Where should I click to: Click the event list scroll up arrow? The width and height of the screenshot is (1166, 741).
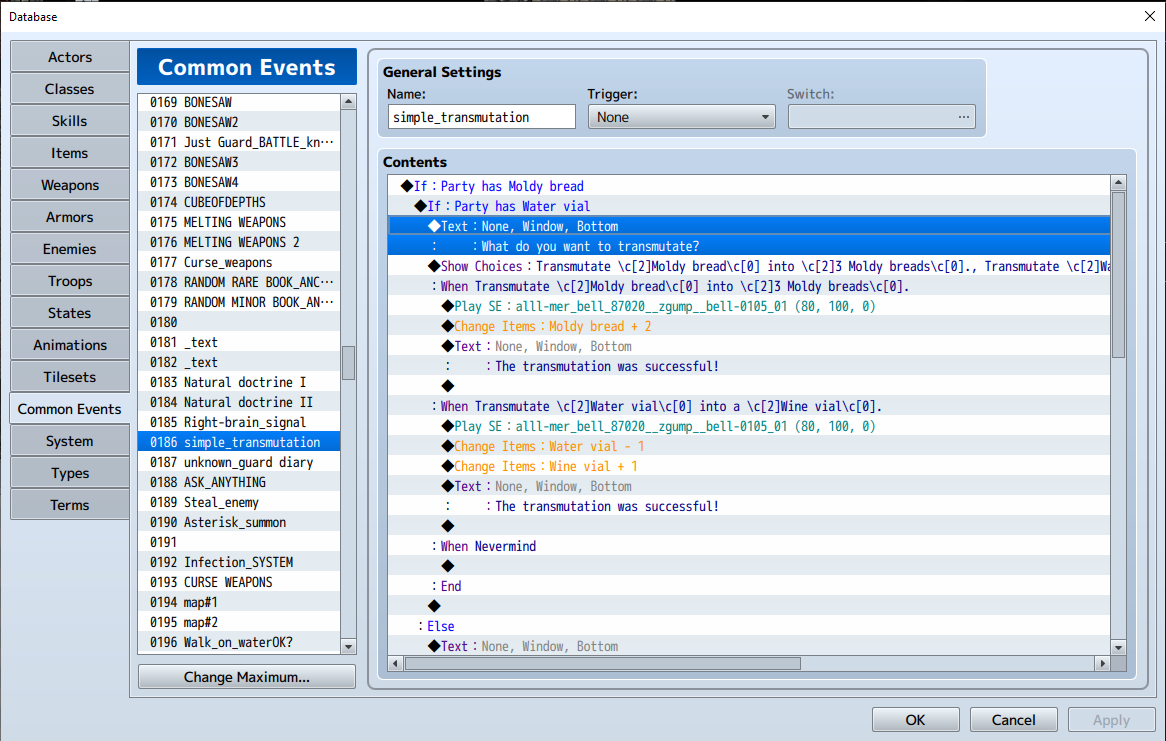[348, 102]
